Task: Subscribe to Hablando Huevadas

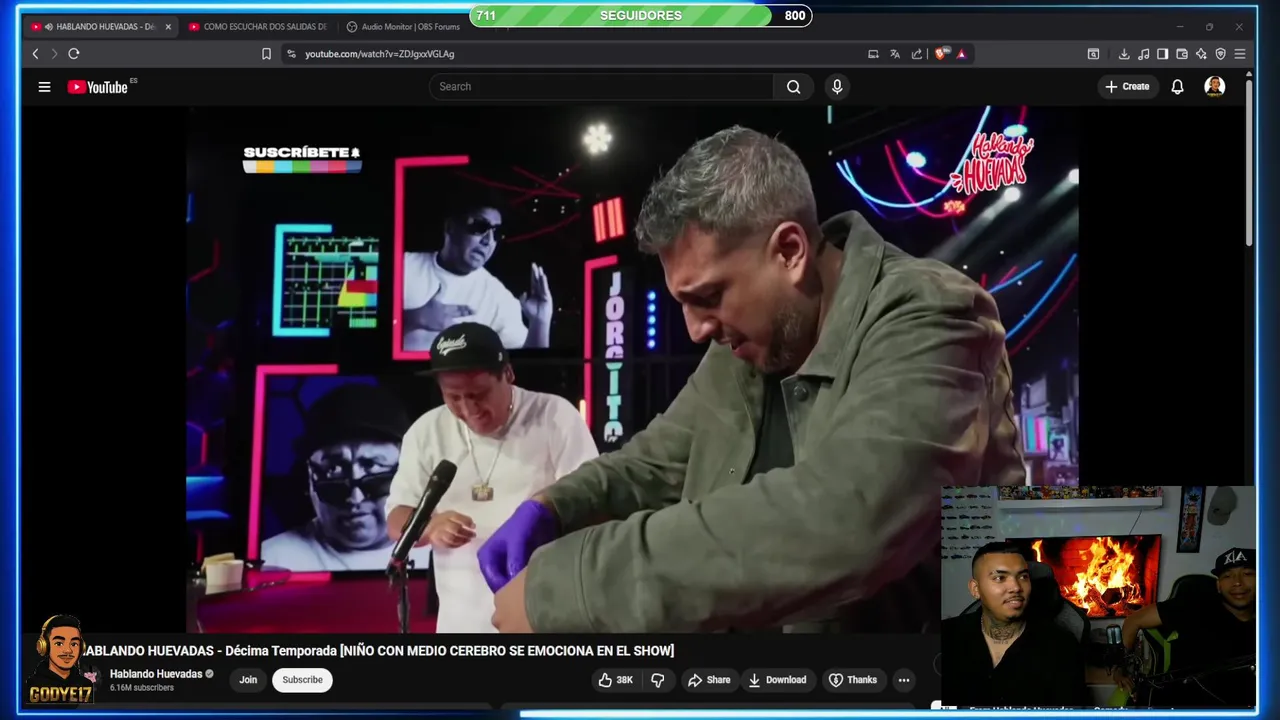Action: click(x=302, y=680)
